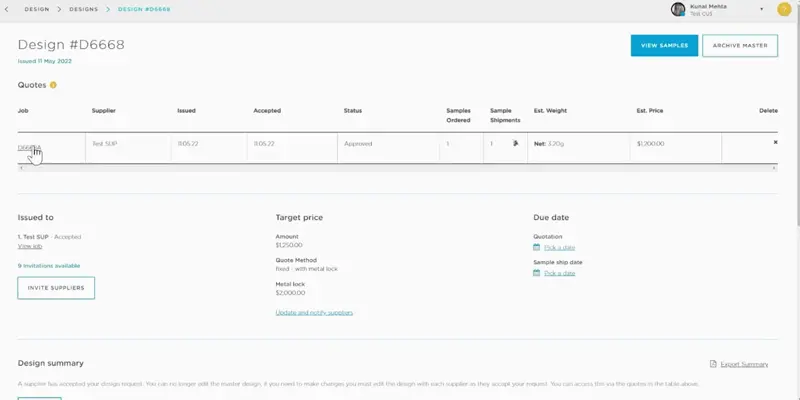Viewport: 800px width, 400px height.
Task: Open job link D6668A in quotes table
Action: coord(29,147)
